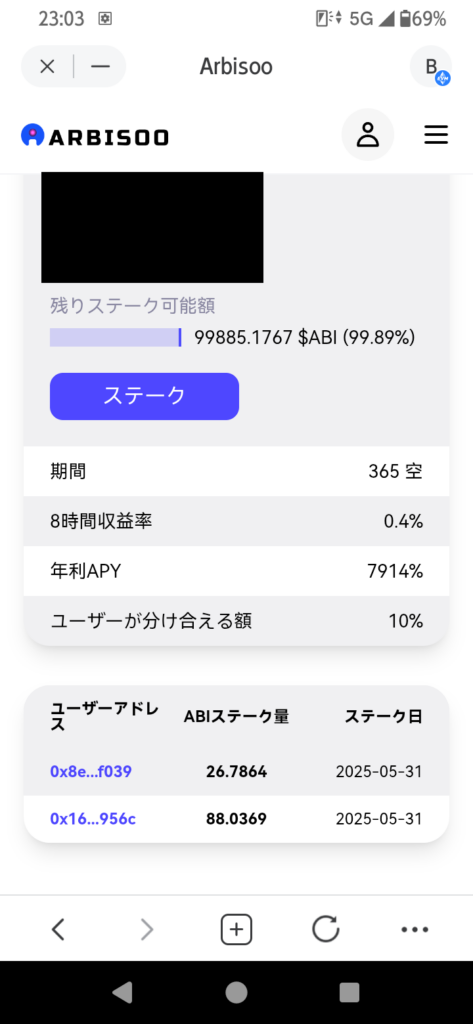Open address 0x8e...f039 link
The width and height of the screenshot is (473, 1024).
pos(91,772)
